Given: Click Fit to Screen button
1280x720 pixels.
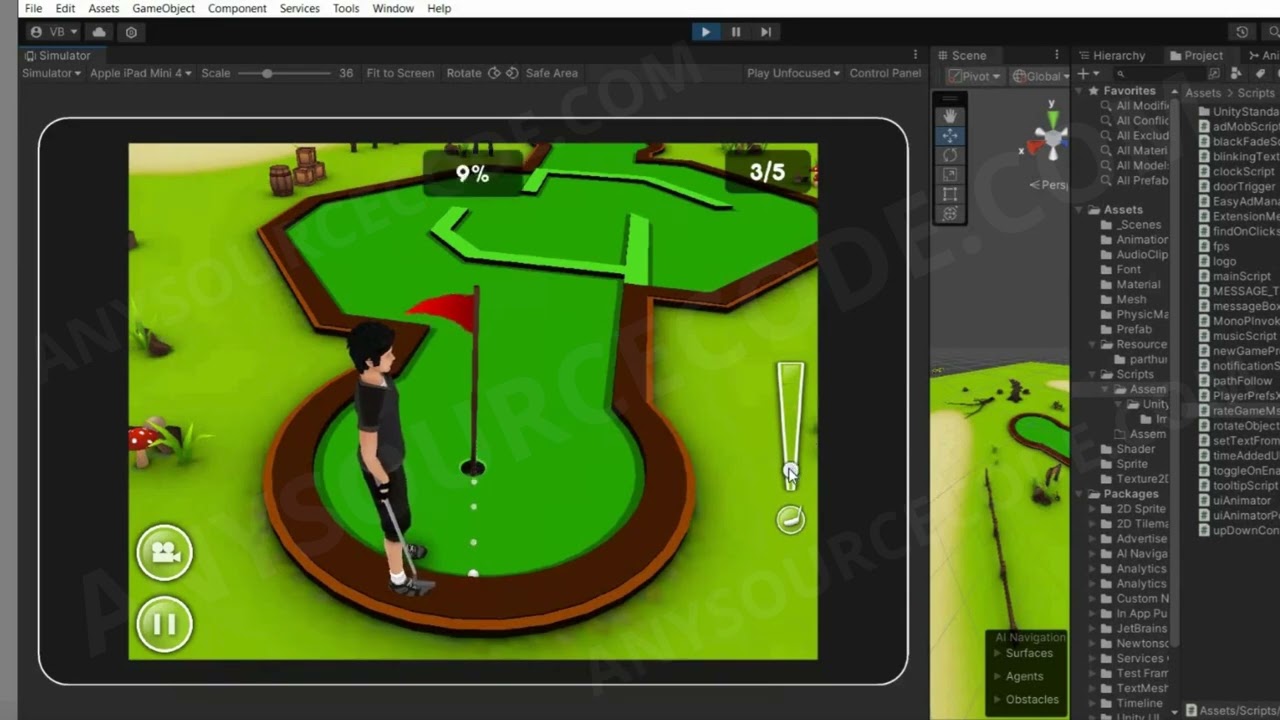Looking at the screenshot, I should pyautogui.click(x=400, y=73).
